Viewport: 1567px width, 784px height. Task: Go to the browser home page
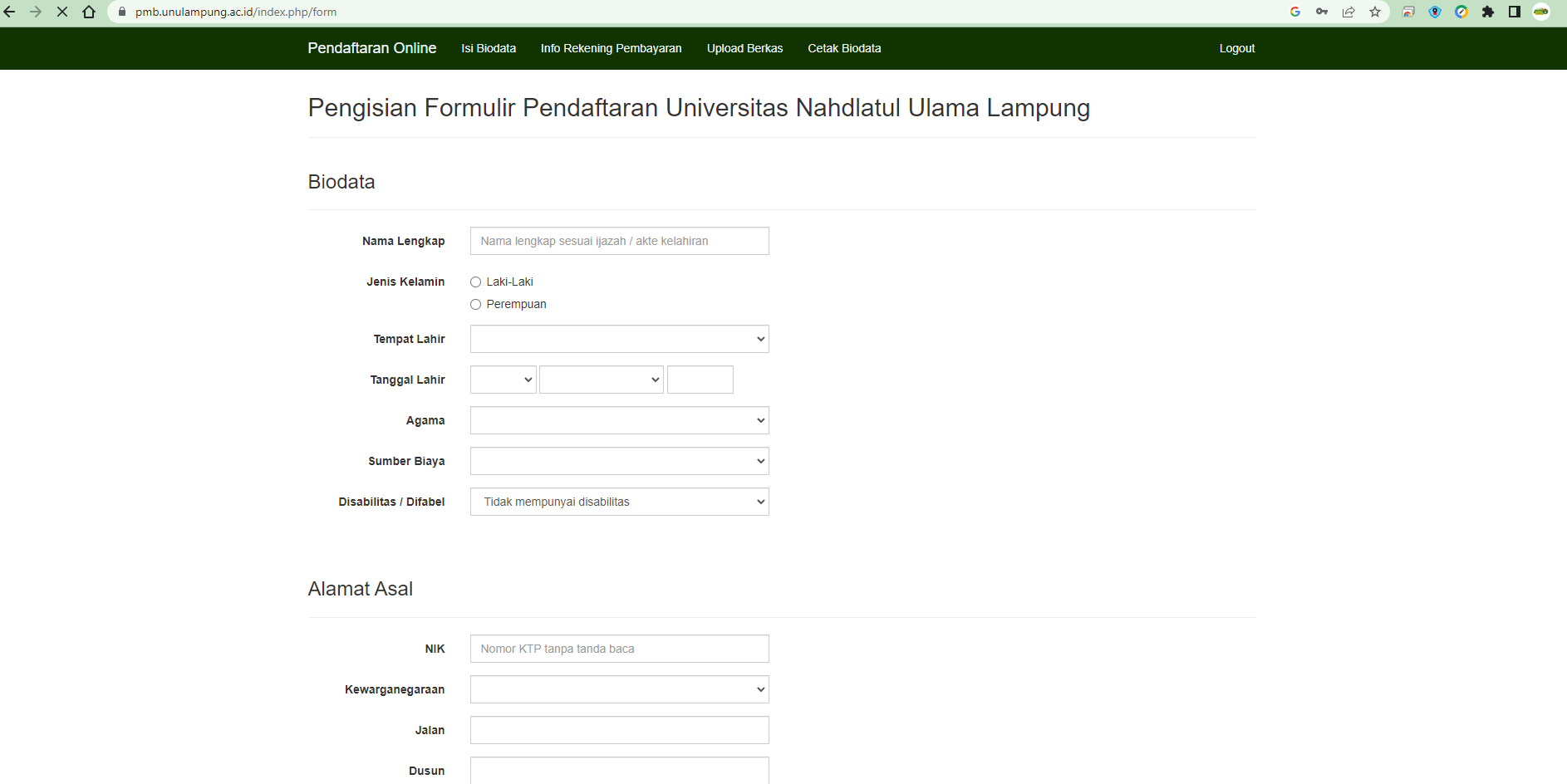coord(89,12)
